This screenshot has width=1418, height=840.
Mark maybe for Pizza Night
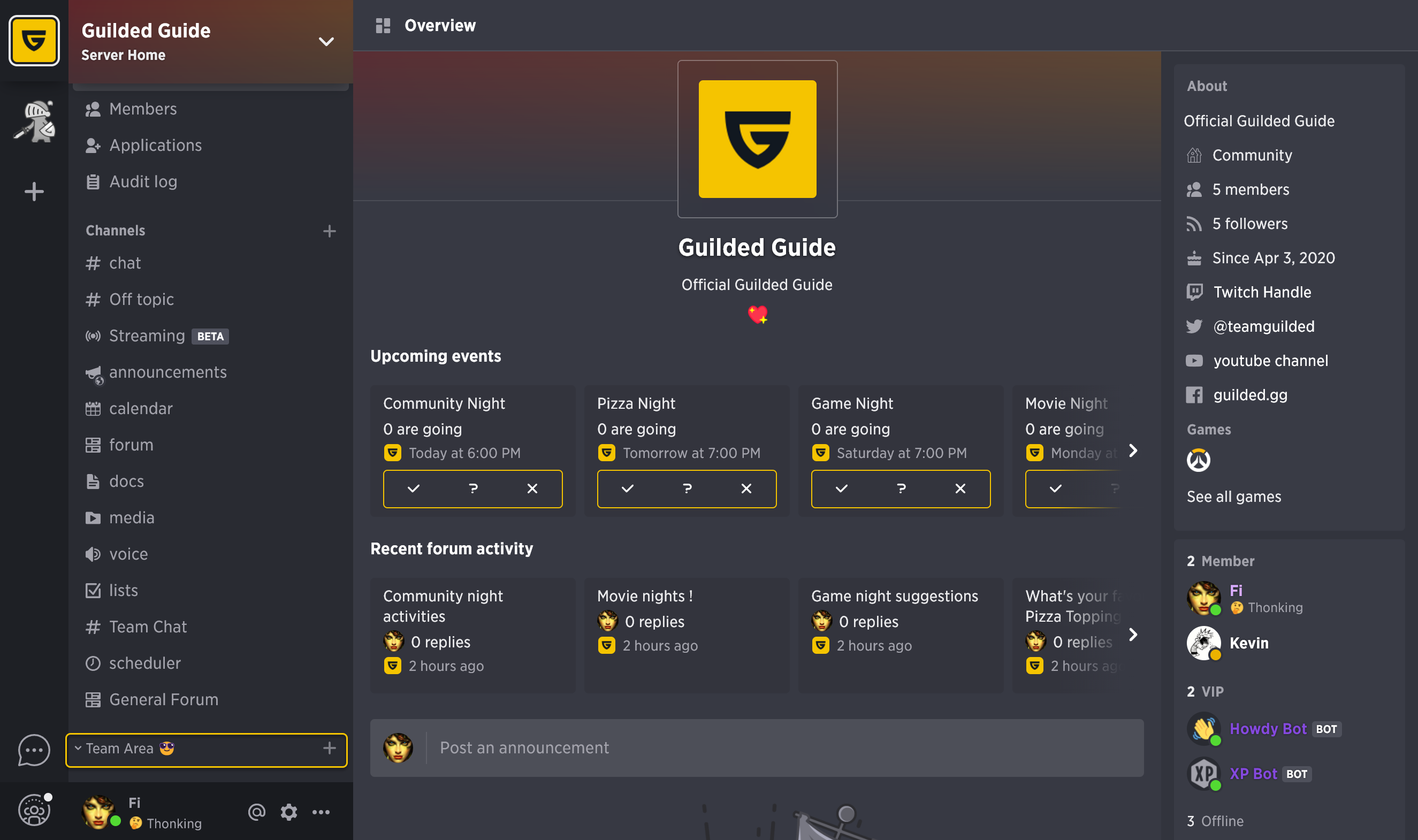pyautogui.click(x=687, y=488)
